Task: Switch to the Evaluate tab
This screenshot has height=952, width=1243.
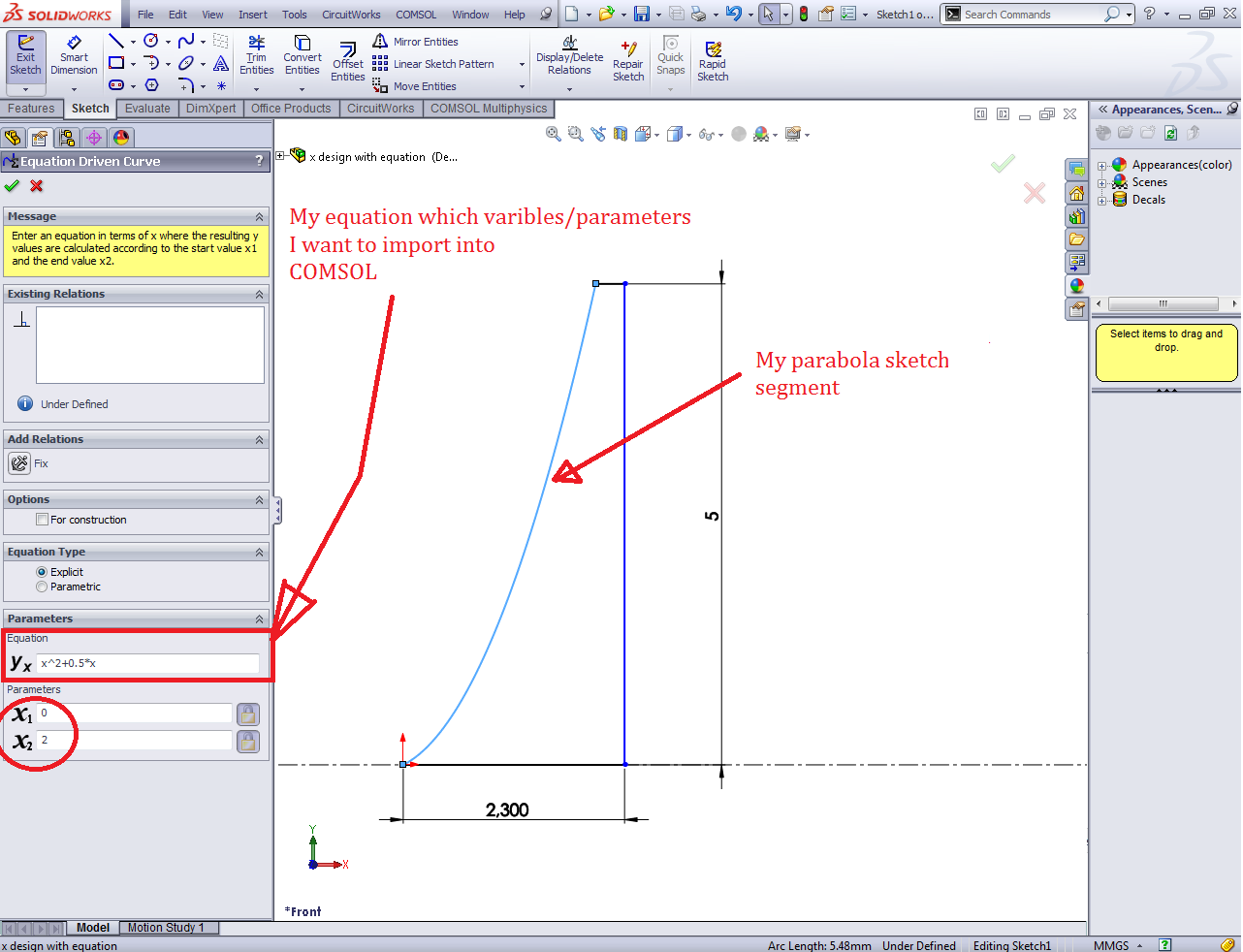Action: [147, 109]
